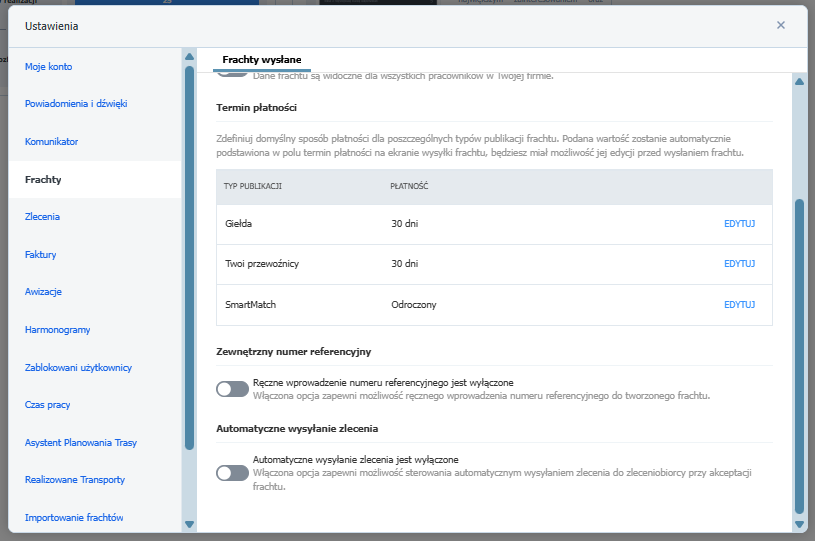Click the Odroczony payment value

pos(414,305)
